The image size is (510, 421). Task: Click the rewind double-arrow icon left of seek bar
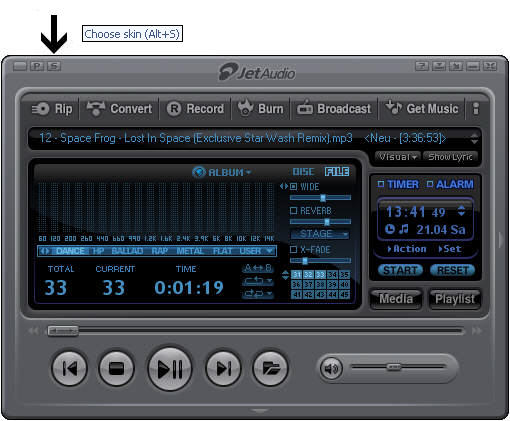[x=33, y=331]
